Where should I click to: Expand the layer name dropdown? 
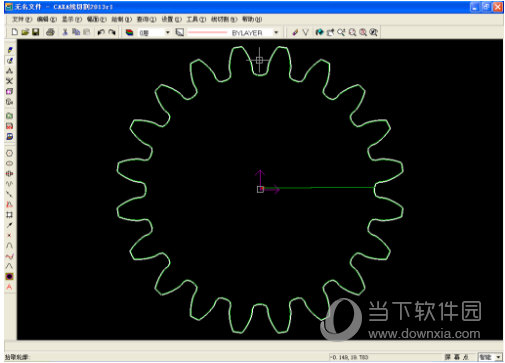coord(168,32)
